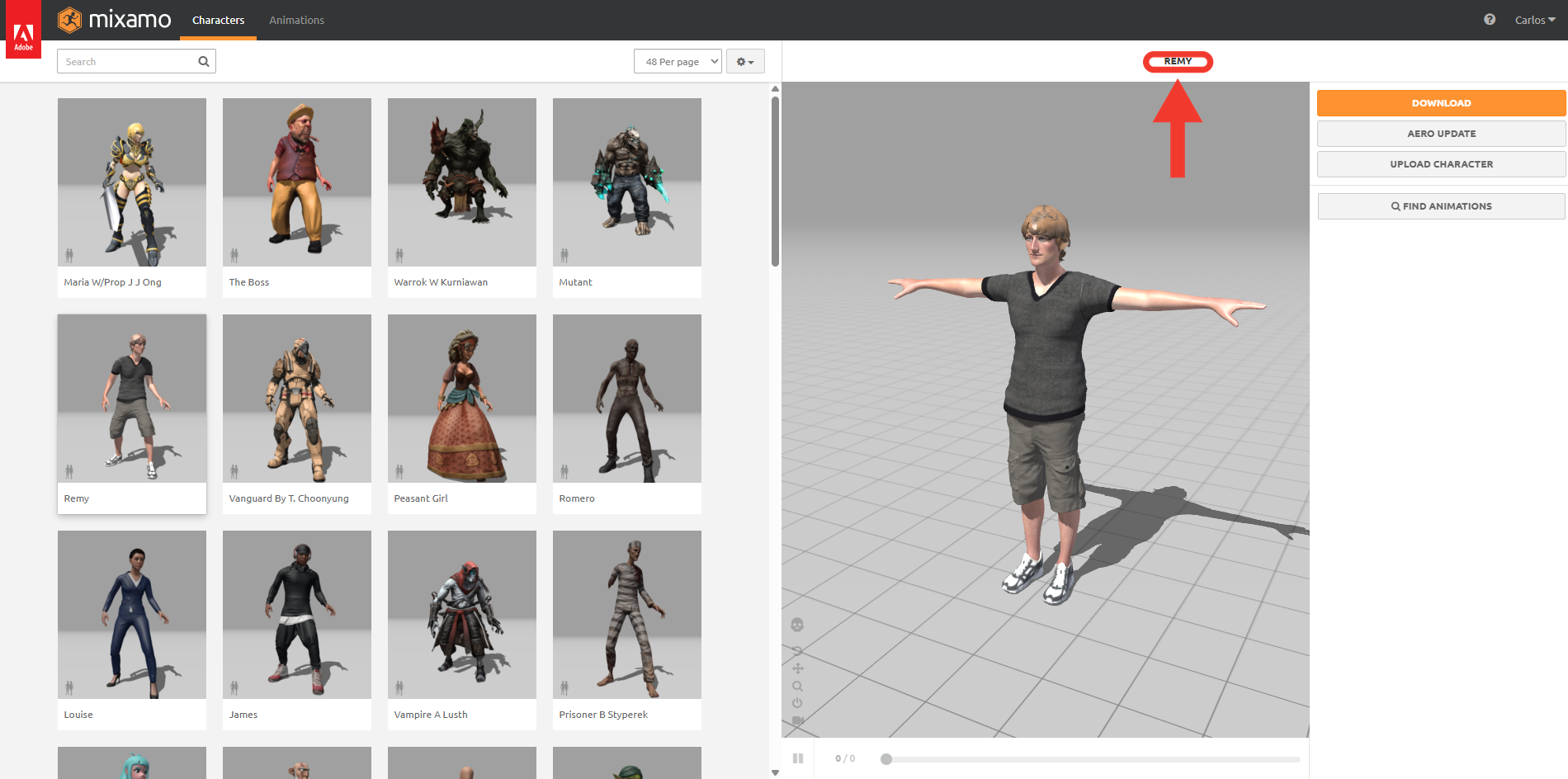This screenshot has width=1568, height=779.
Task: Open the Carlos account menu
Action: (1535, 20)
